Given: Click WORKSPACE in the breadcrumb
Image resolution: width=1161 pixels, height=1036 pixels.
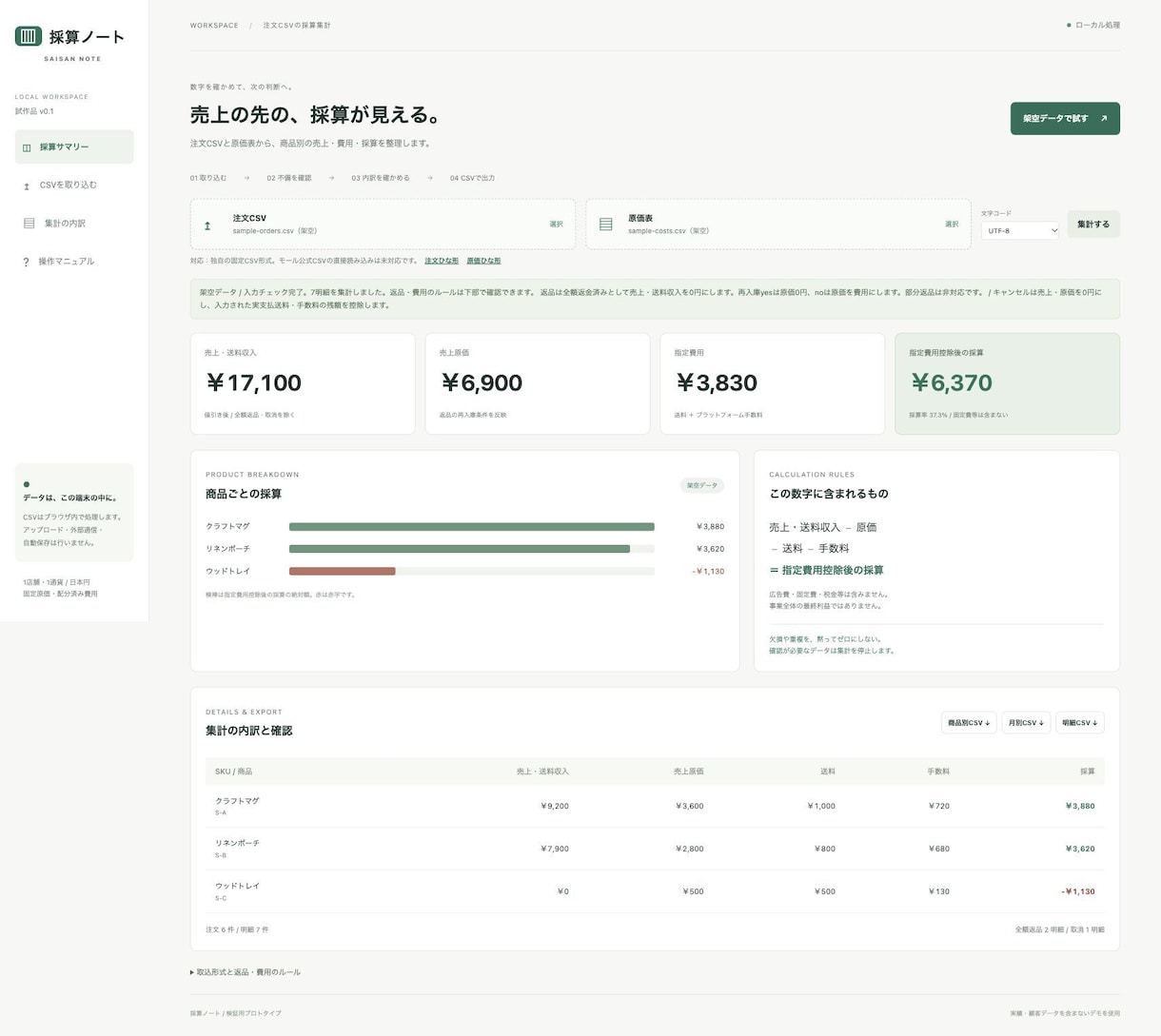Looking at the screenshot, I should (x=214, y=26).
